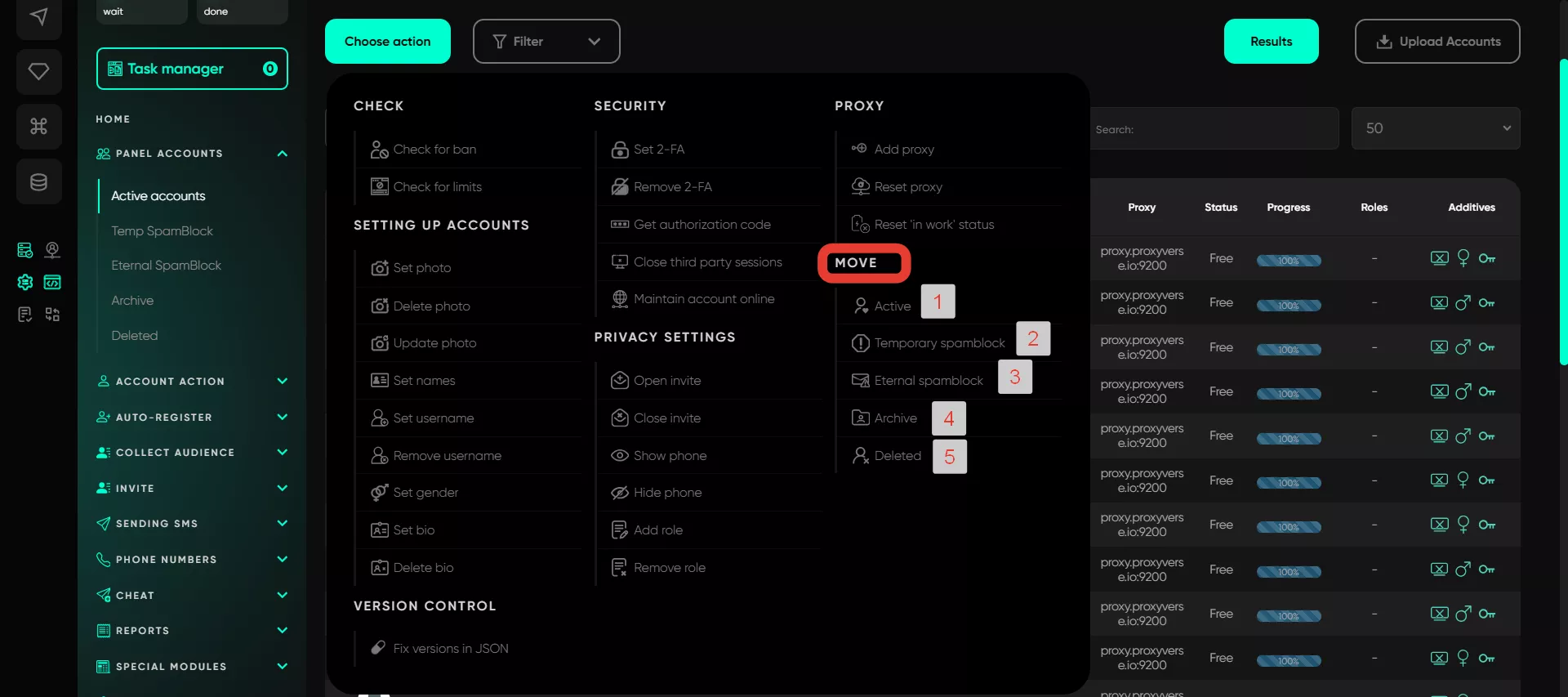Click Maintain account online globe icon
Screen dimensions: 1568x697
coord(620,299)
